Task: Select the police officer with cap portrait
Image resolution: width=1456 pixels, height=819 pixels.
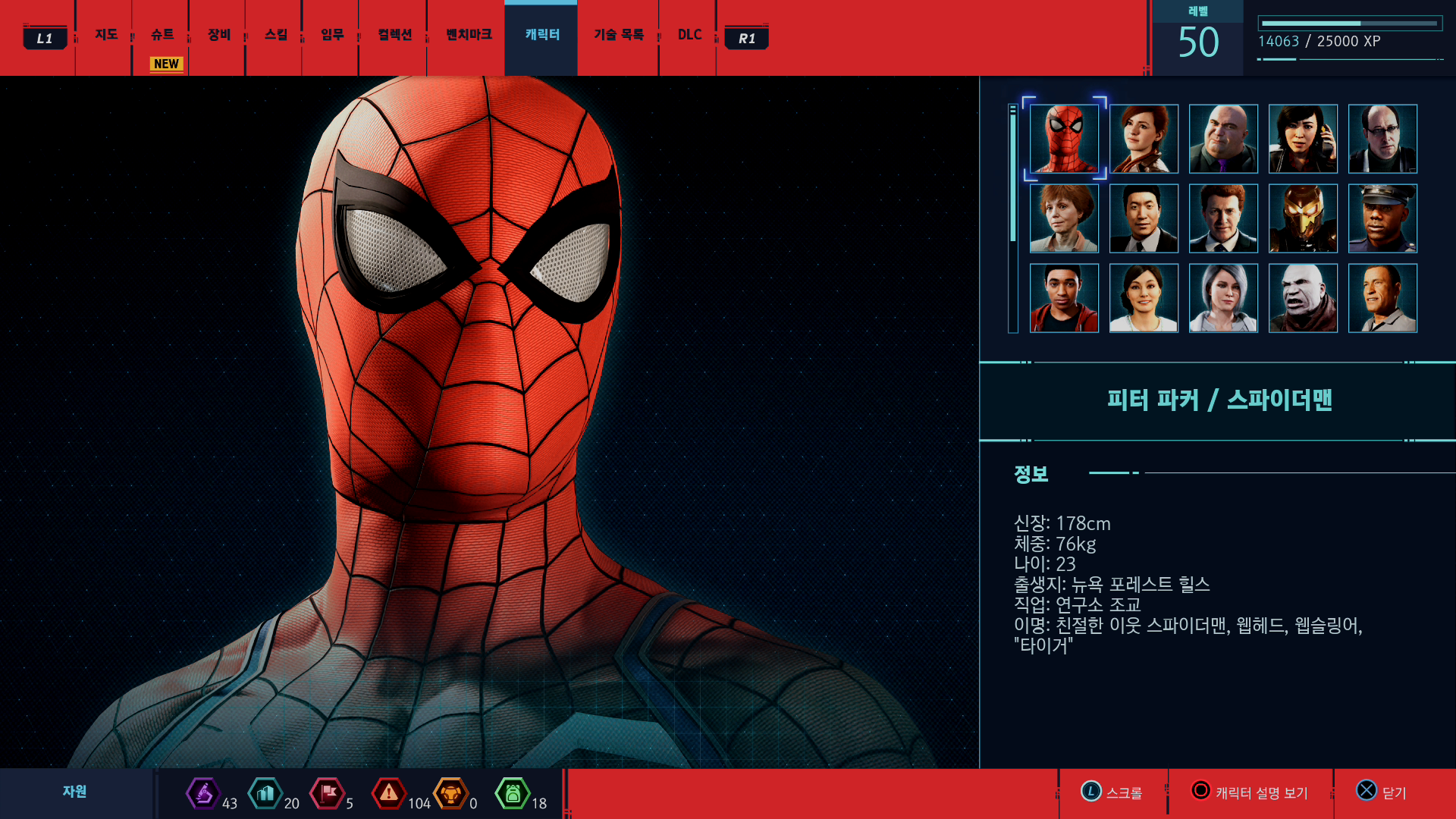Action: pyautogui.click(x=1382, y=218)
